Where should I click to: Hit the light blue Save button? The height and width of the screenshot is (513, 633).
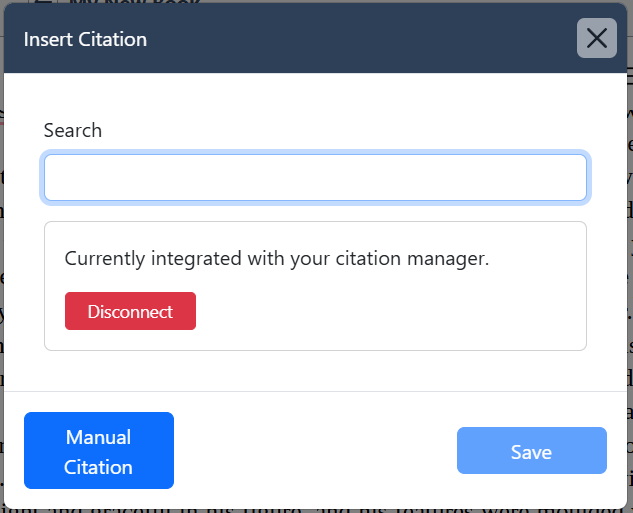[531, 451]
